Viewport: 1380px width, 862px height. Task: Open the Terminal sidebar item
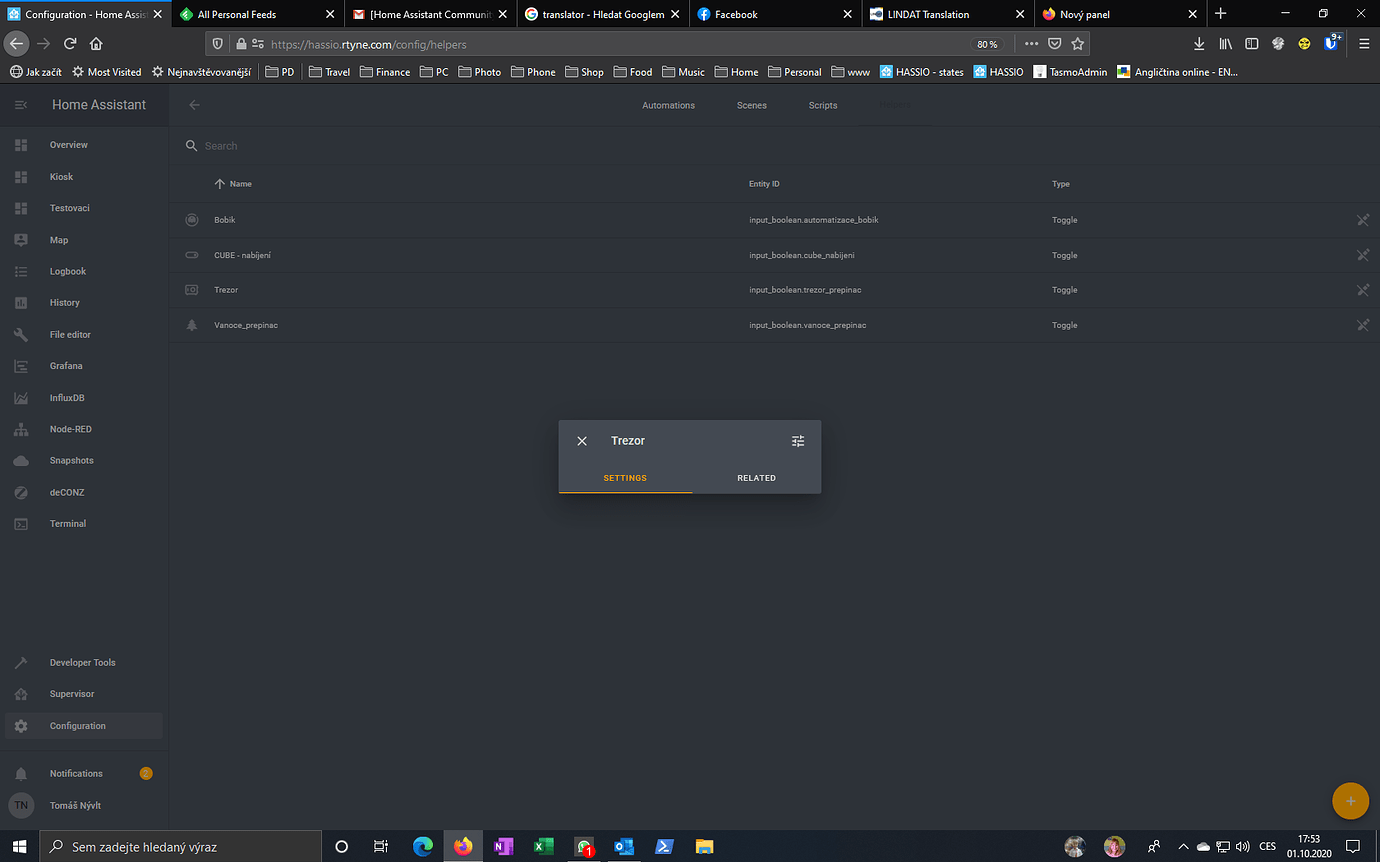tap(67, 523)
